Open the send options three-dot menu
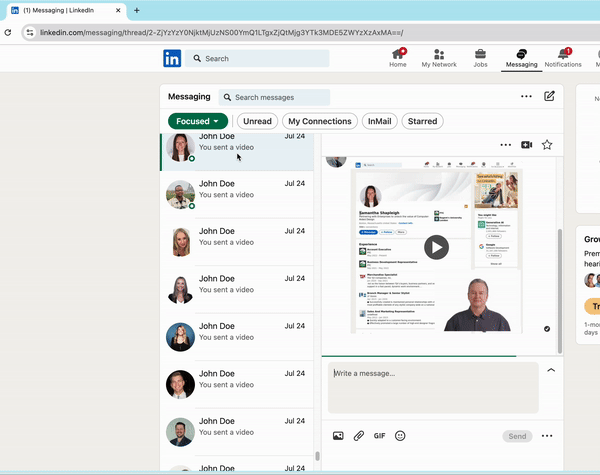600x475 pixels. (547, 436)
